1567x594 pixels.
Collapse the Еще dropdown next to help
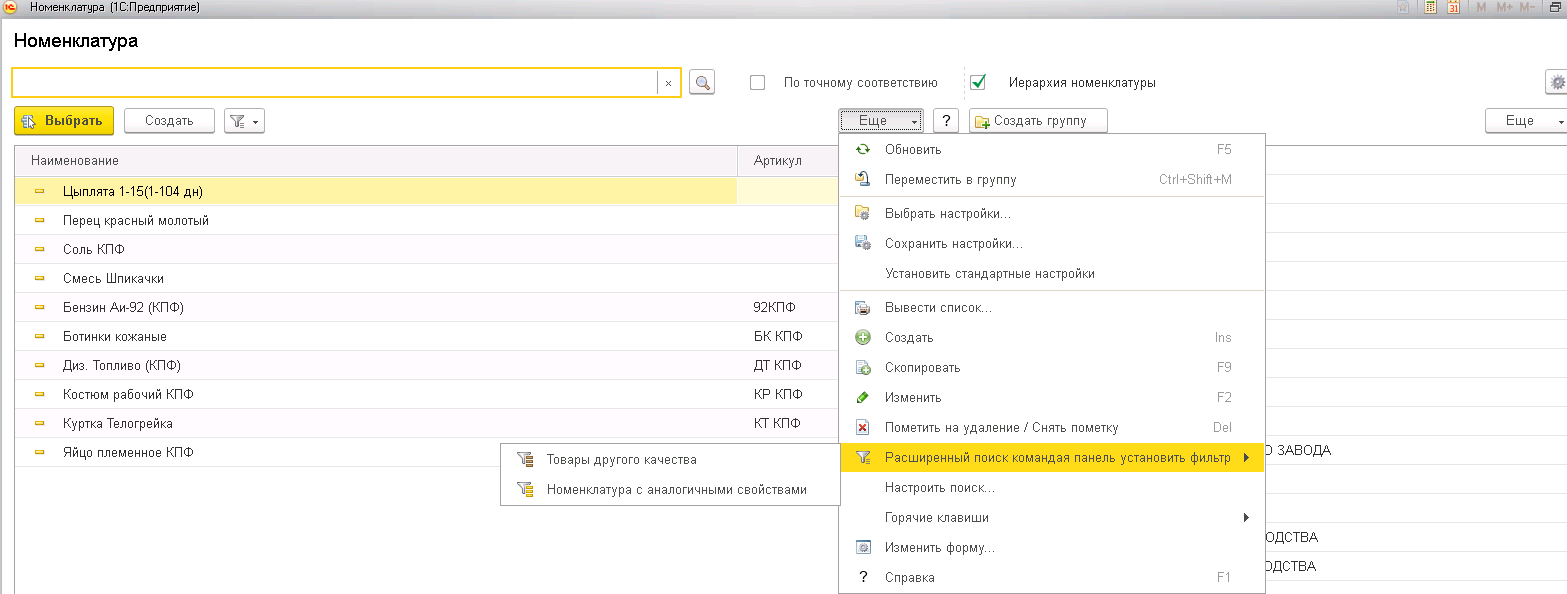point(880,121)
